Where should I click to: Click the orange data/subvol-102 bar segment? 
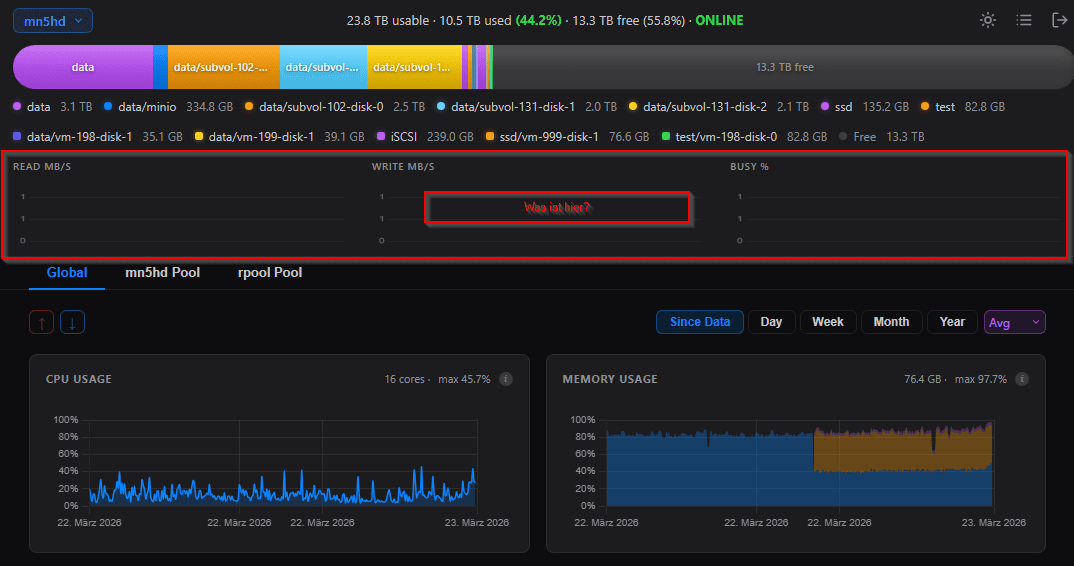click(223, 67)
